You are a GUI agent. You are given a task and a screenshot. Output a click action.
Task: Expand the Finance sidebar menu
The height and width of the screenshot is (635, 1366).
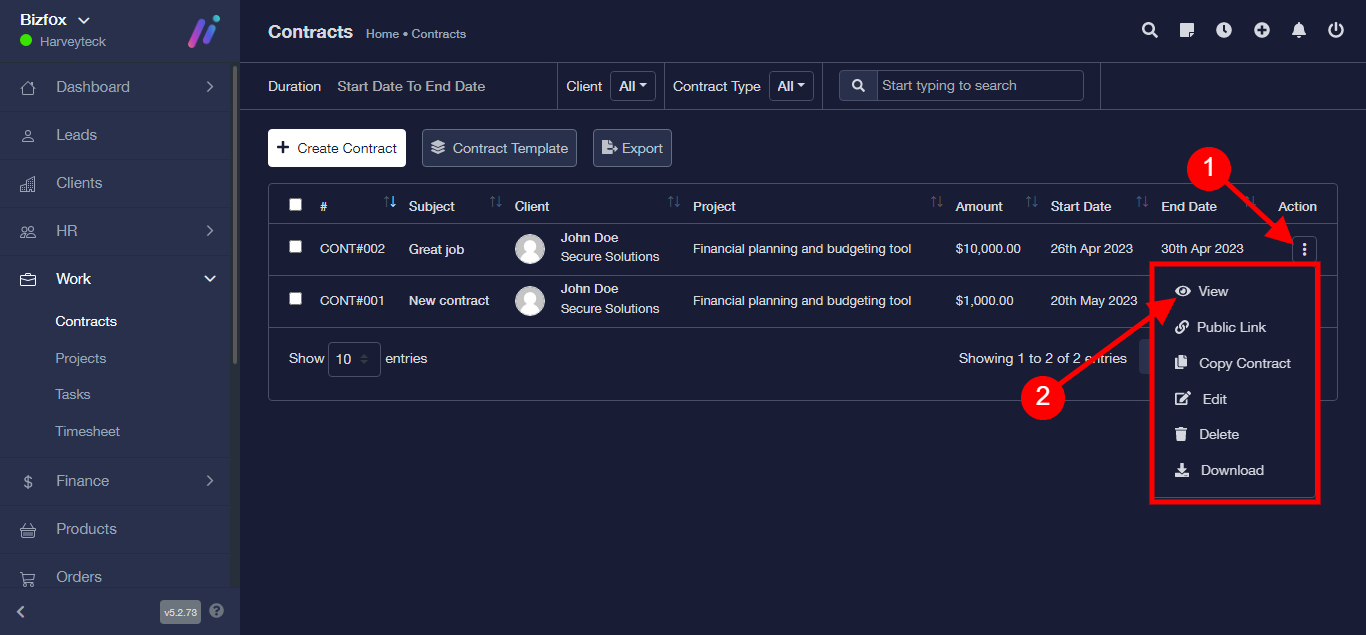point(118,481)
